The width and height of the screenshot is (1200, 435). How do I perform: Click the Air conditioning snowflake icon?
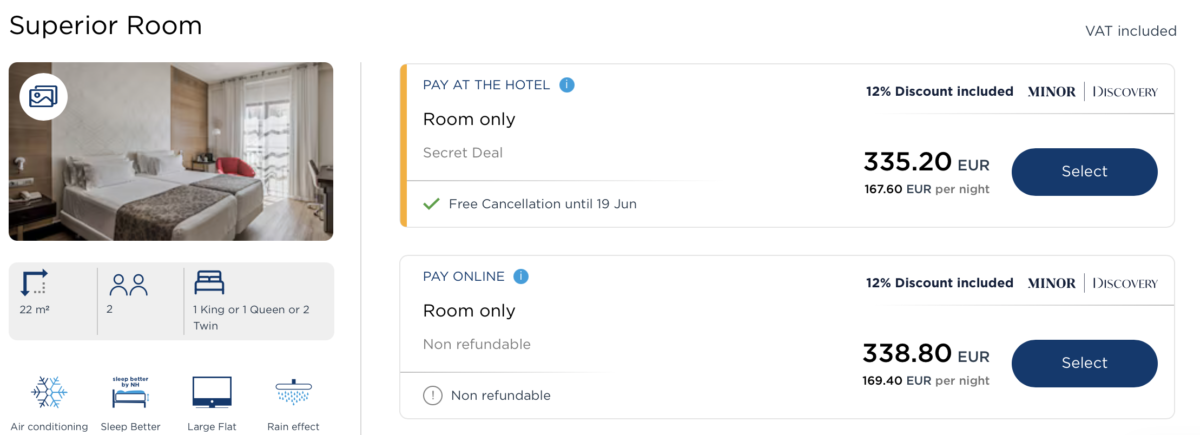[49, 392]
